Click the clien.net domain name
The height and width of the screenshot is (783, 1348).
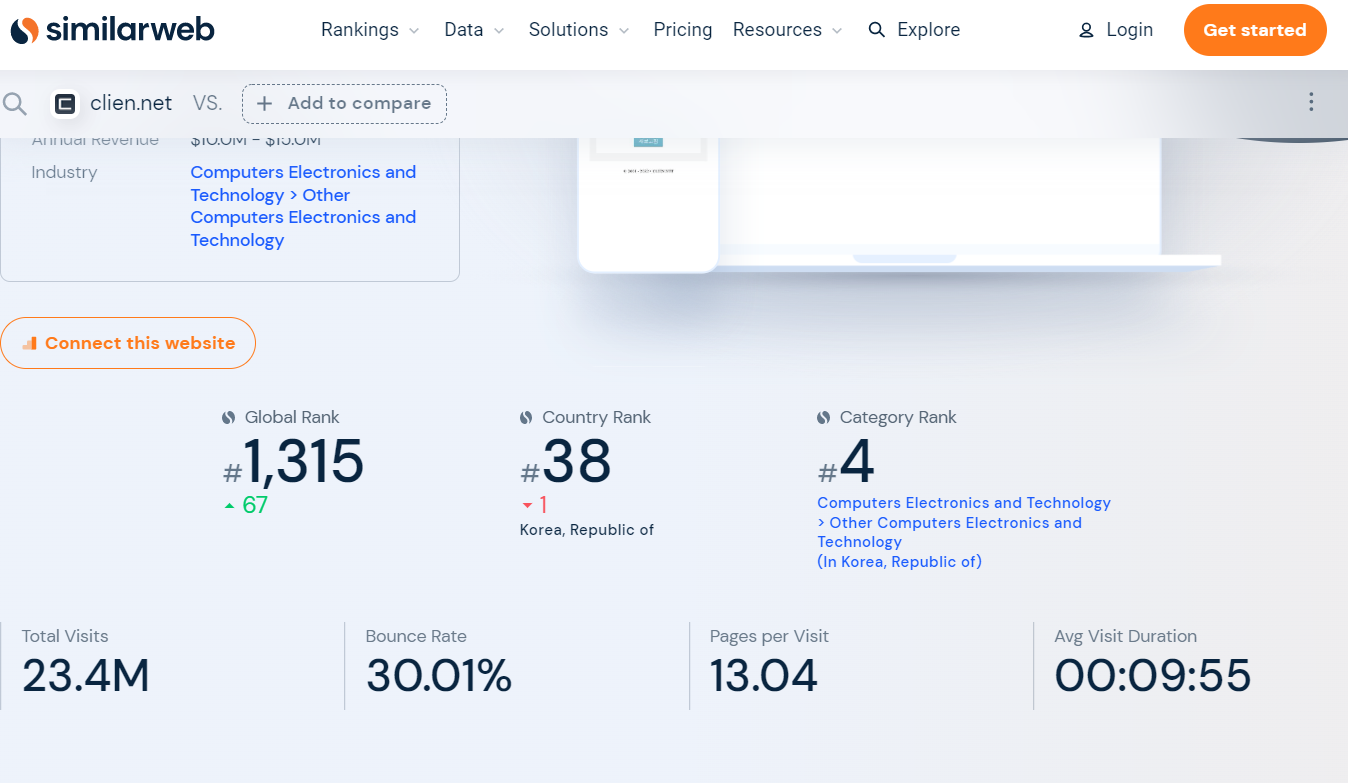click(x=131, y=103)
